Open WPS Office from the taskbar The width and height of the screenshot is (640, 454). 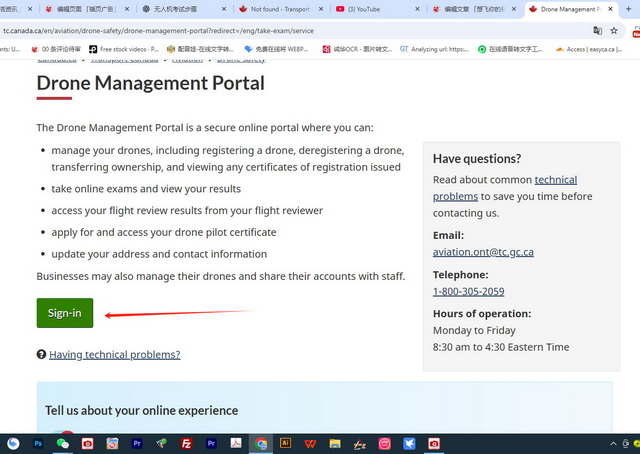click(310, 443)
